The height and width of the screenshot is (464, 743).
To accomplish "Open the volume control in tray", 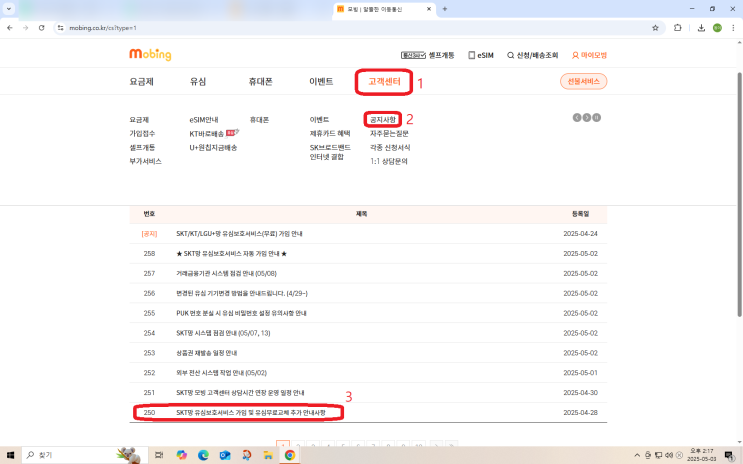I will (x=669, y=455).
